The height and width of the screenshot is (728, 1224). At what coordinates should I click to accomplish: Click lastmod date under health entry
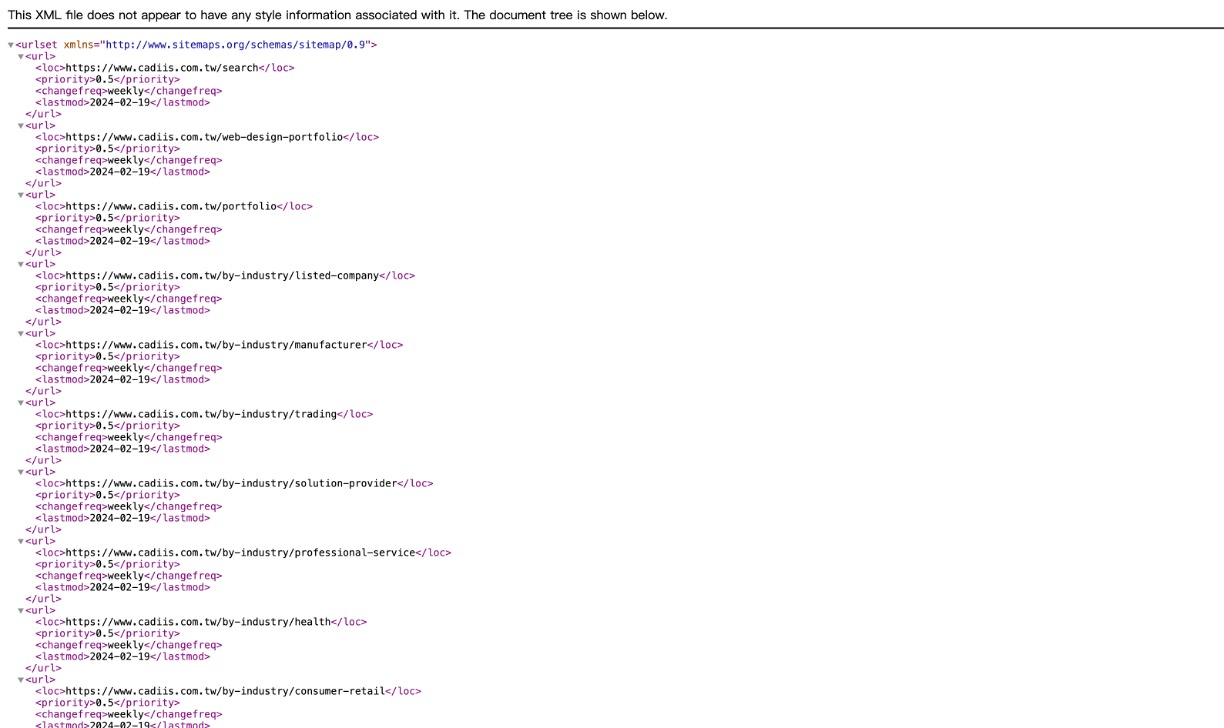tap(120, 657)
